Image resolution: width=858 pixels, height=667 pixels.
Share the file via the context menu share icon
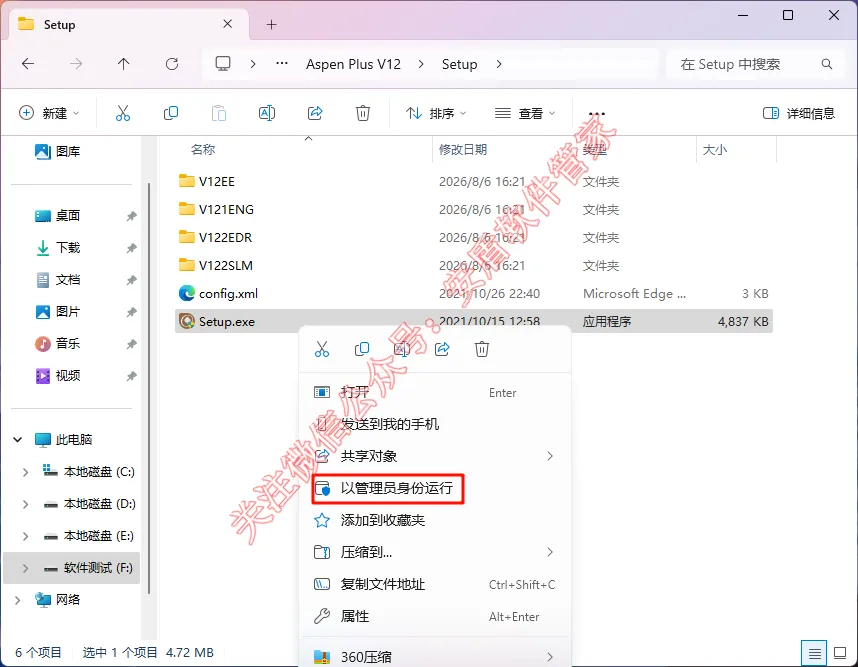pos(442,349)
